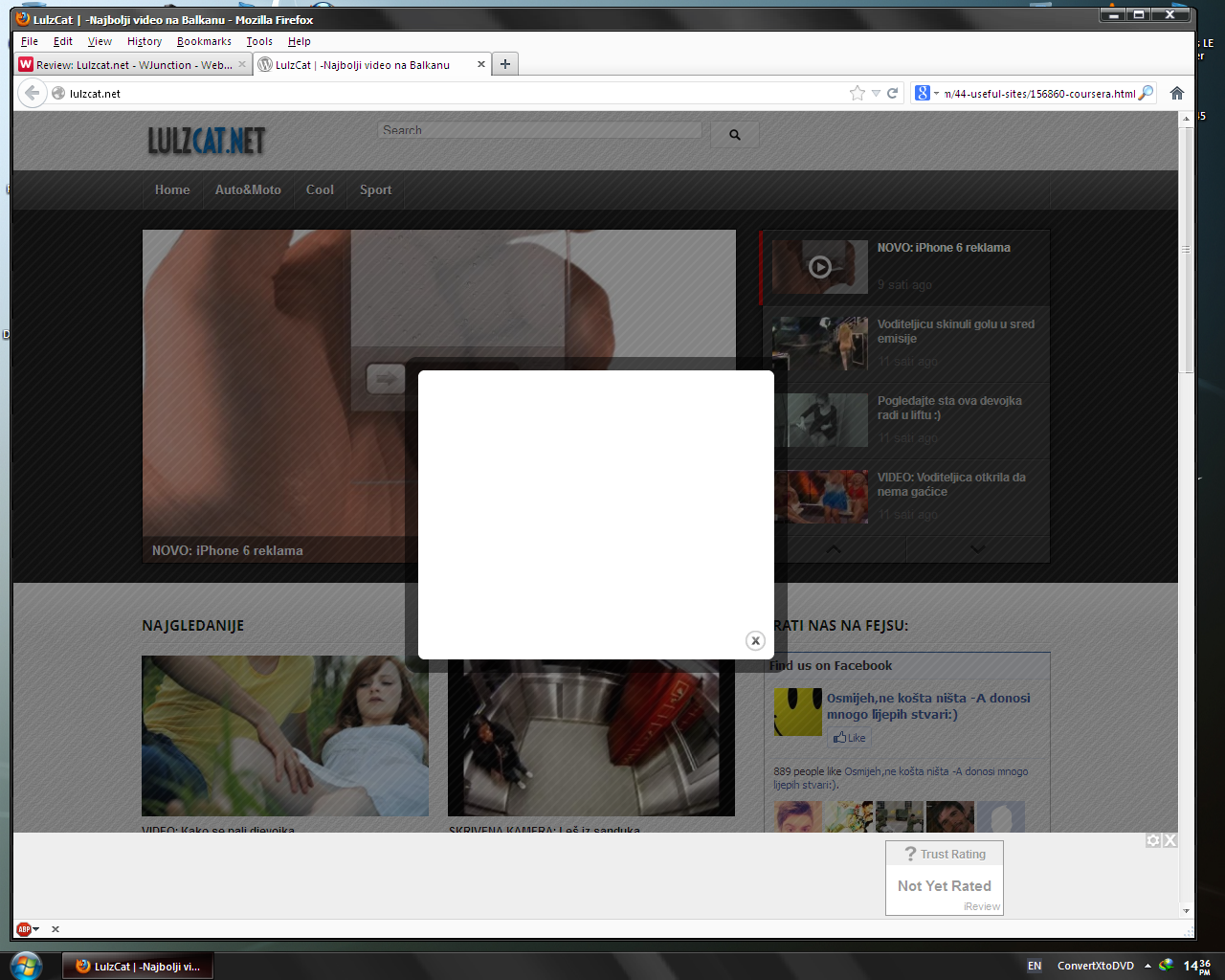Open the History menu
This screenshot has height=980, width=1225.
click(x=145, y=41)
